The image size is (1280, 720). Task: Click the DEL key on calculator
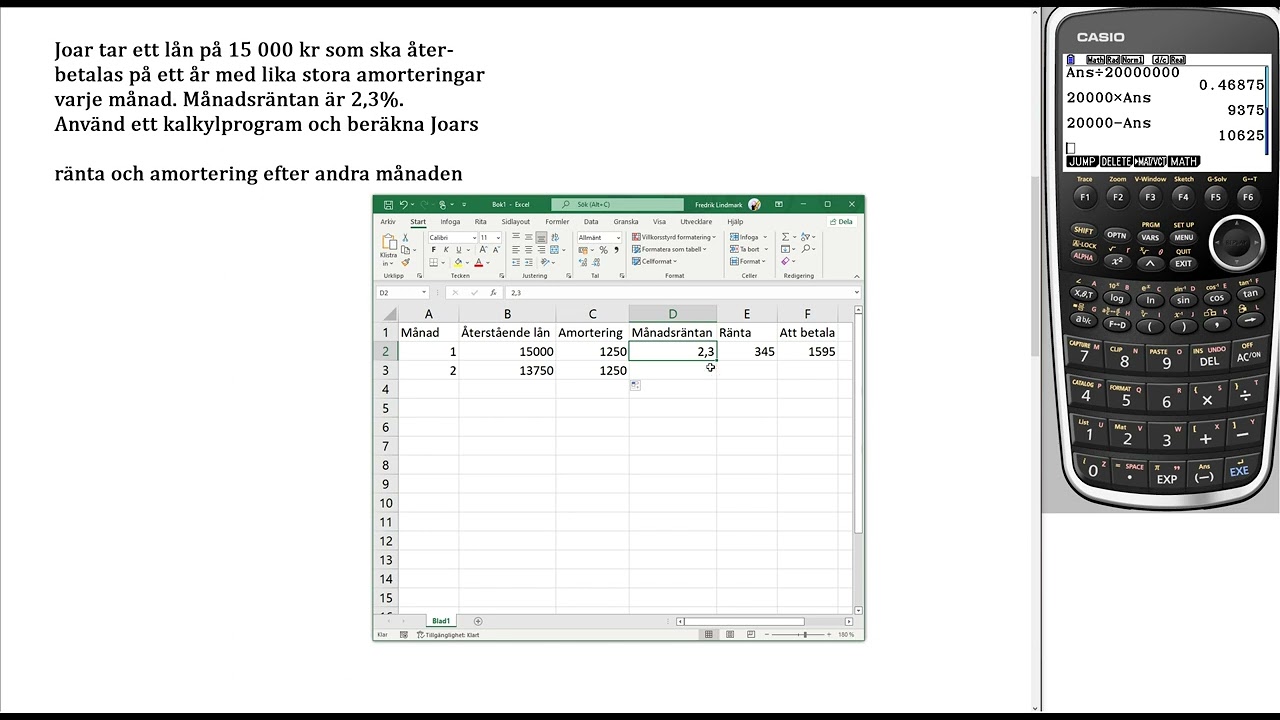tap(1209, 359)
